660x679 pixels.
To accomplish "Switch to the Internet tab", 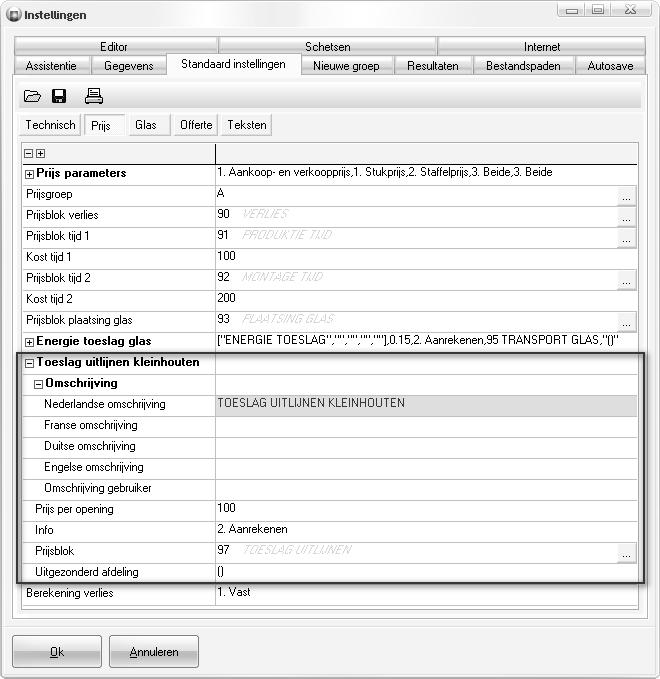I will click(541, 46).
